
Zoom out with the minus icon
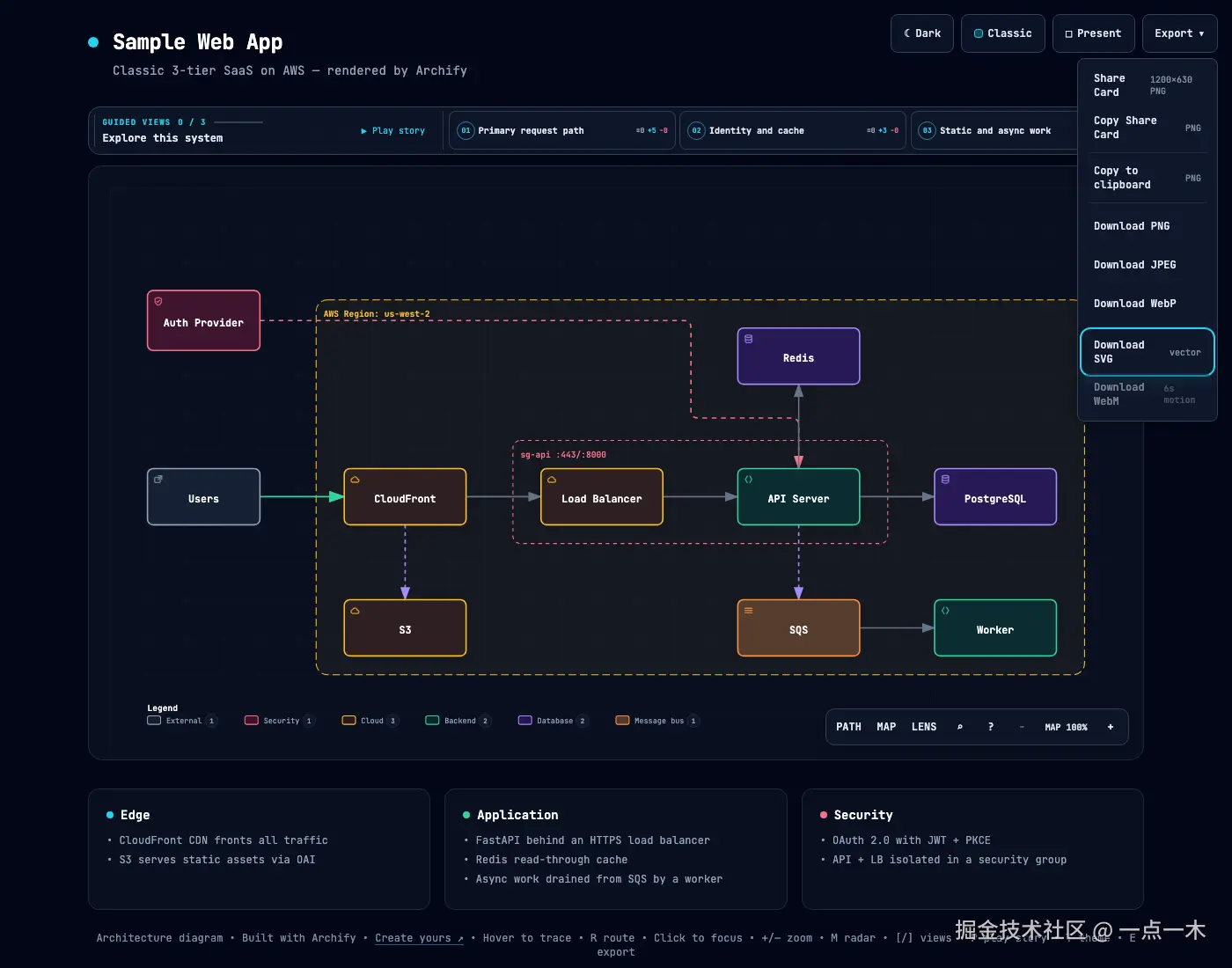(x=1021, y=727)
